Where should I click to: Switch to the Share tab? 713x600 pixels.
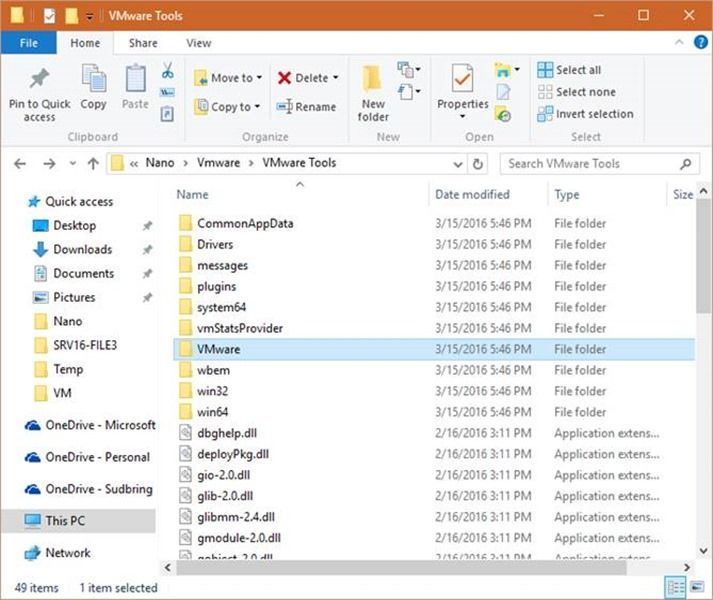click(143, 43)
